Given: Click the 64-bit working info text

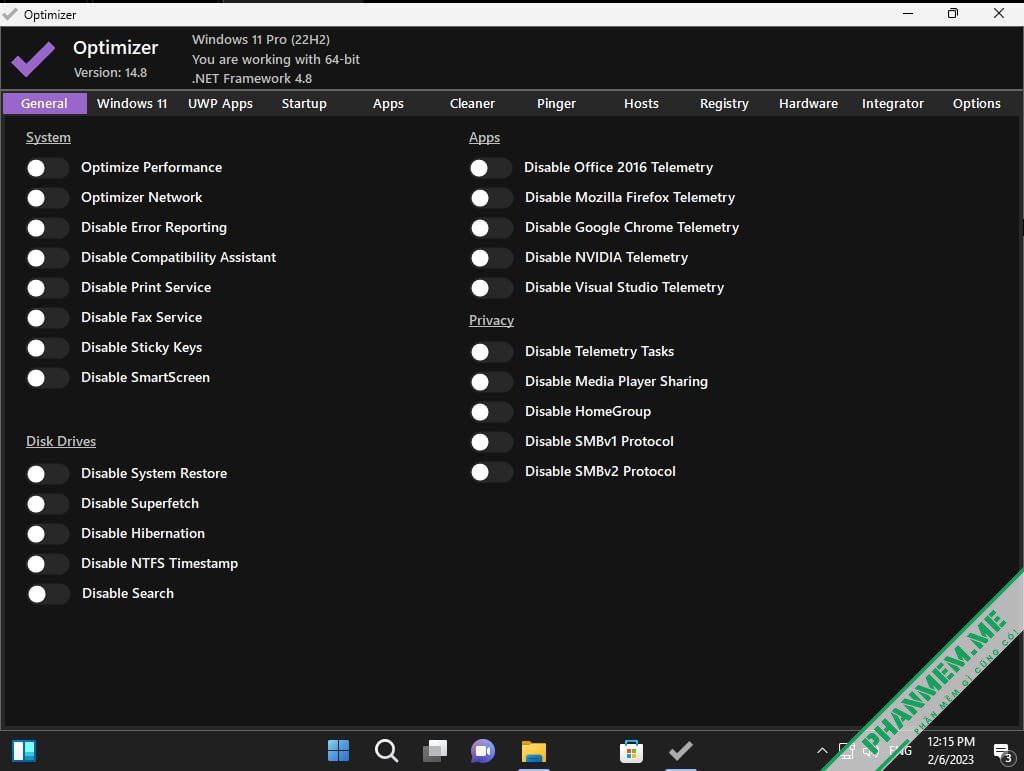Looking at the screenshot, I should point(276,59).
